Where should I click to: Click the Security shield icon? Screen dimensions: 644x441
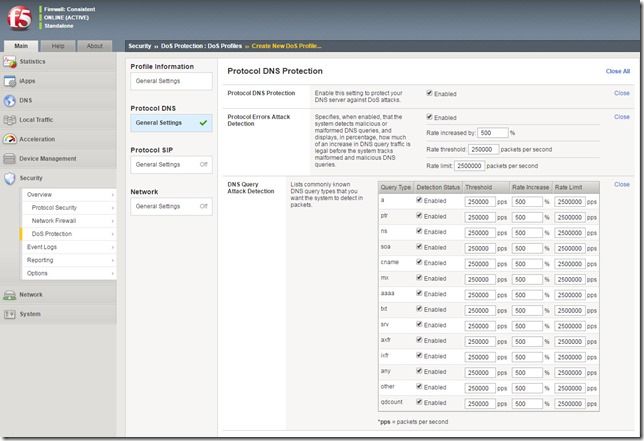[10, 178]
